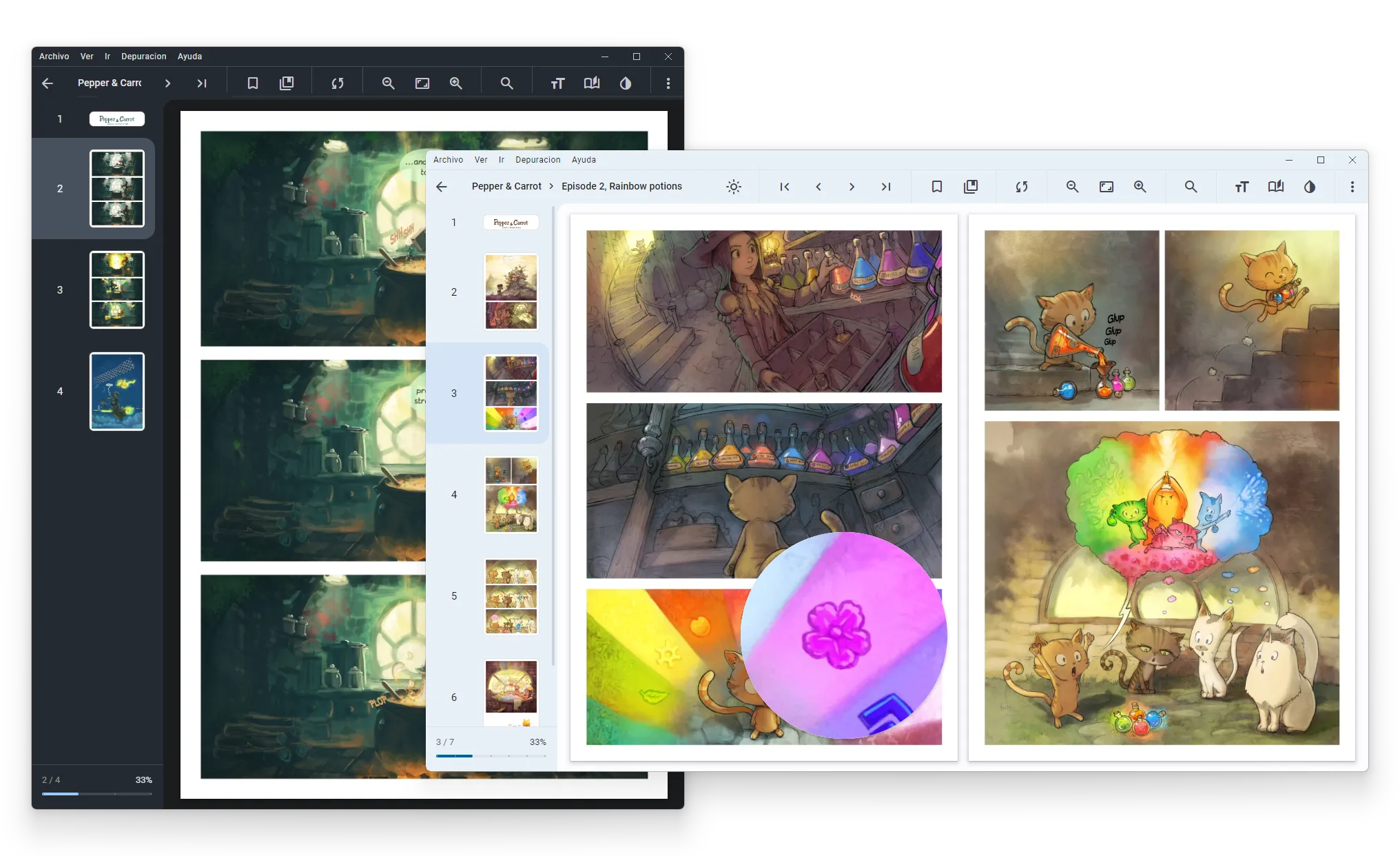Open the Ver menu in the back window
Image resolution: width=1400 pixels, height=856 pixels.
[86, 57]
